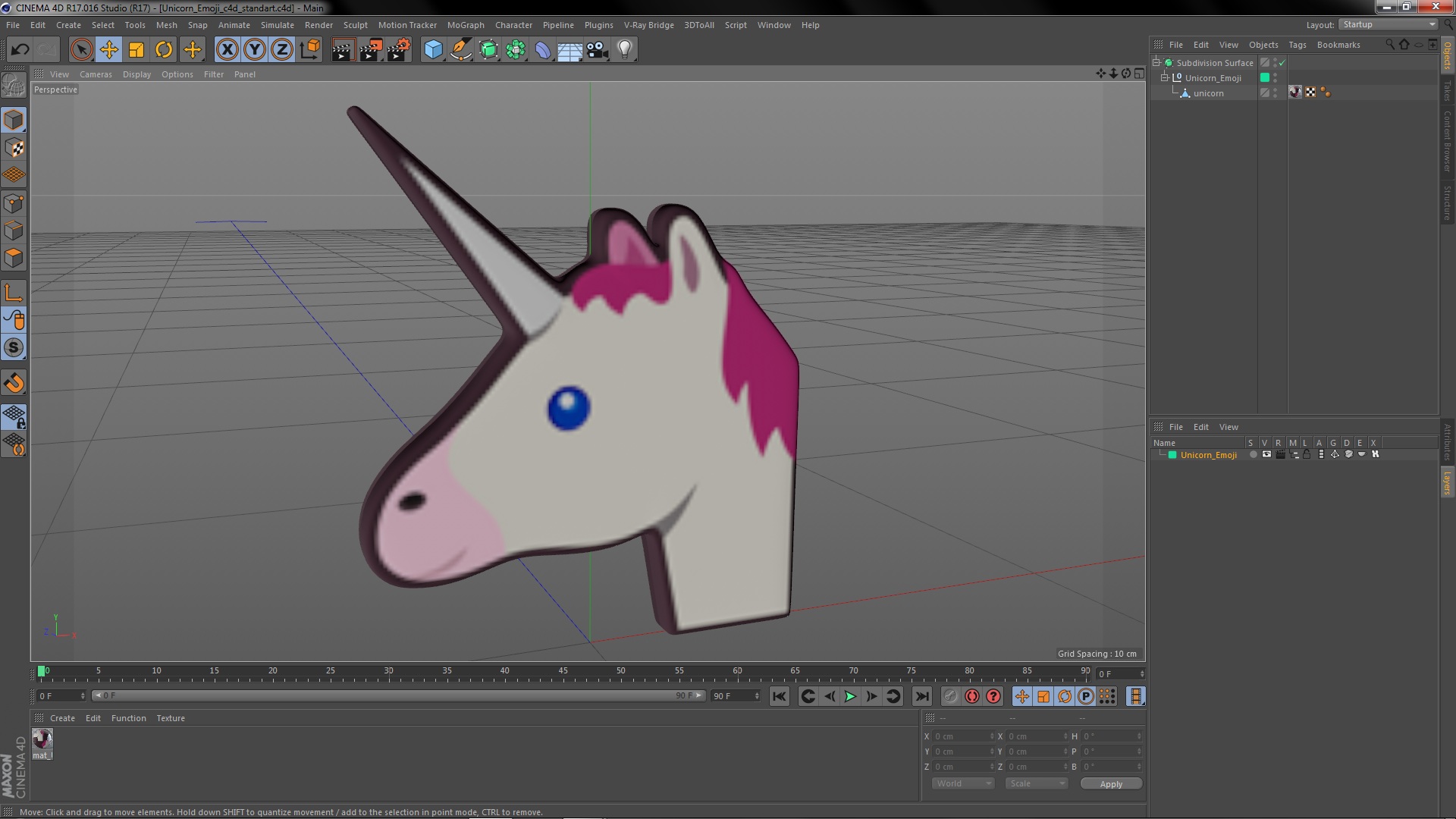This screenshot has width=1456, height=819.
Task: Open the viewport Display menu
Action: coord(136,74)
